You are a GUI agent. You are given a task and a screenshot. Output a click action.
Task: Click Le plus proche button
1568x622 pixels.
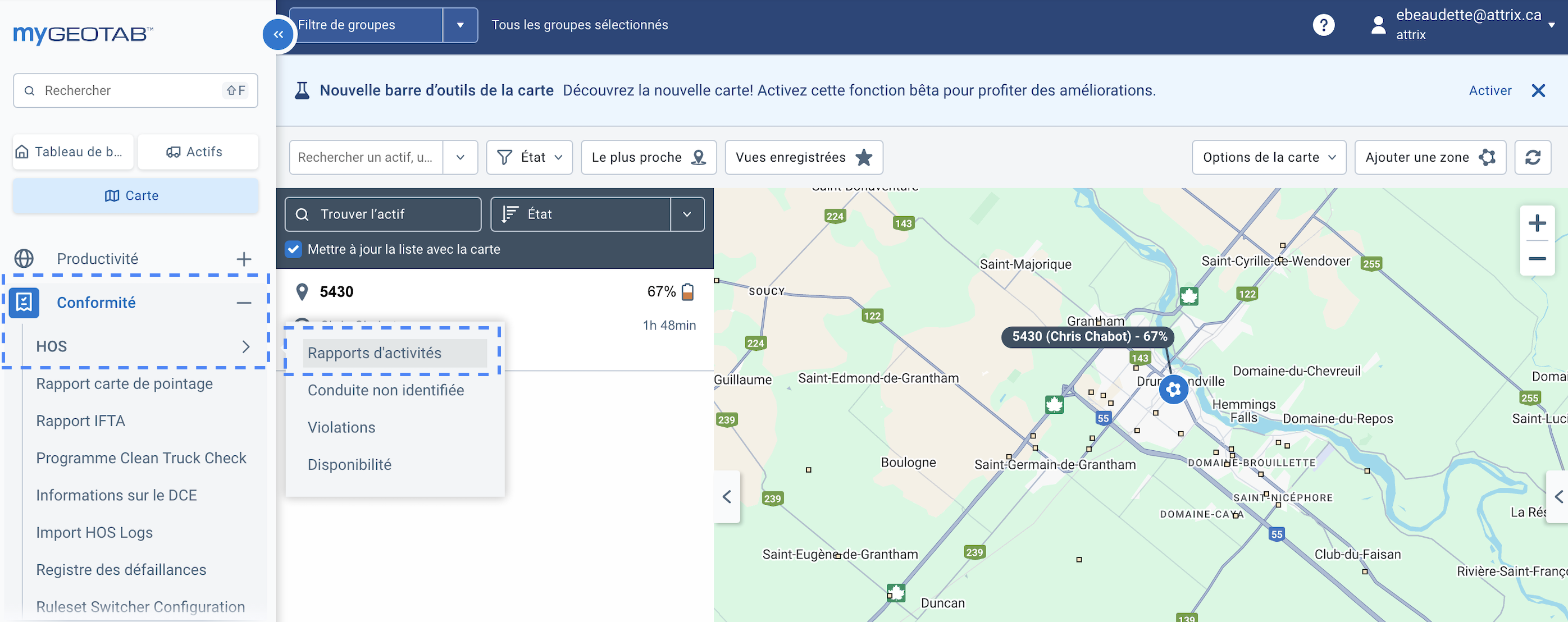[x=648, y=158]
